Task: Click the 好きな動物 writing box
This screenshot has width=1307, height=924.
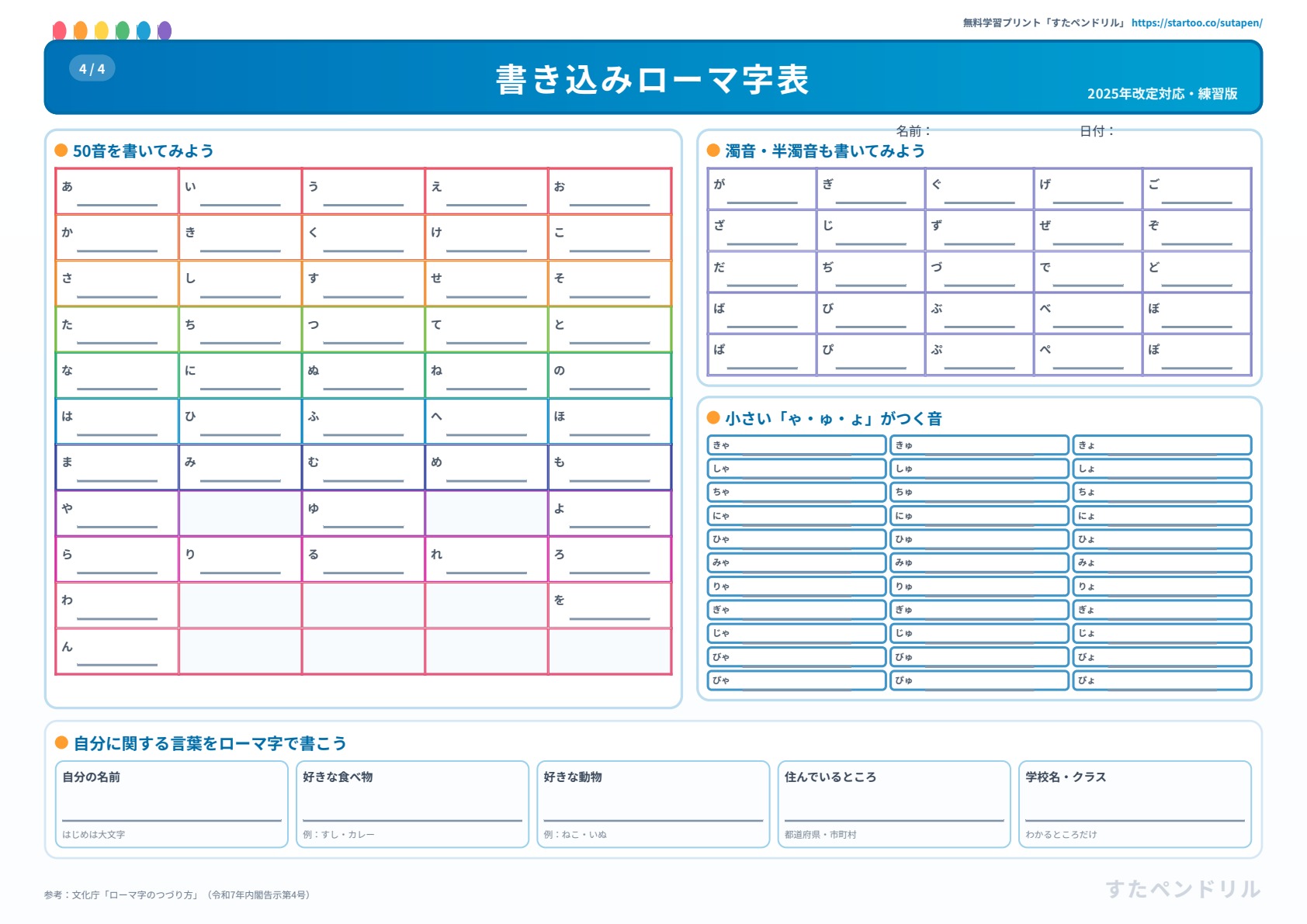Action: (653, 805)
